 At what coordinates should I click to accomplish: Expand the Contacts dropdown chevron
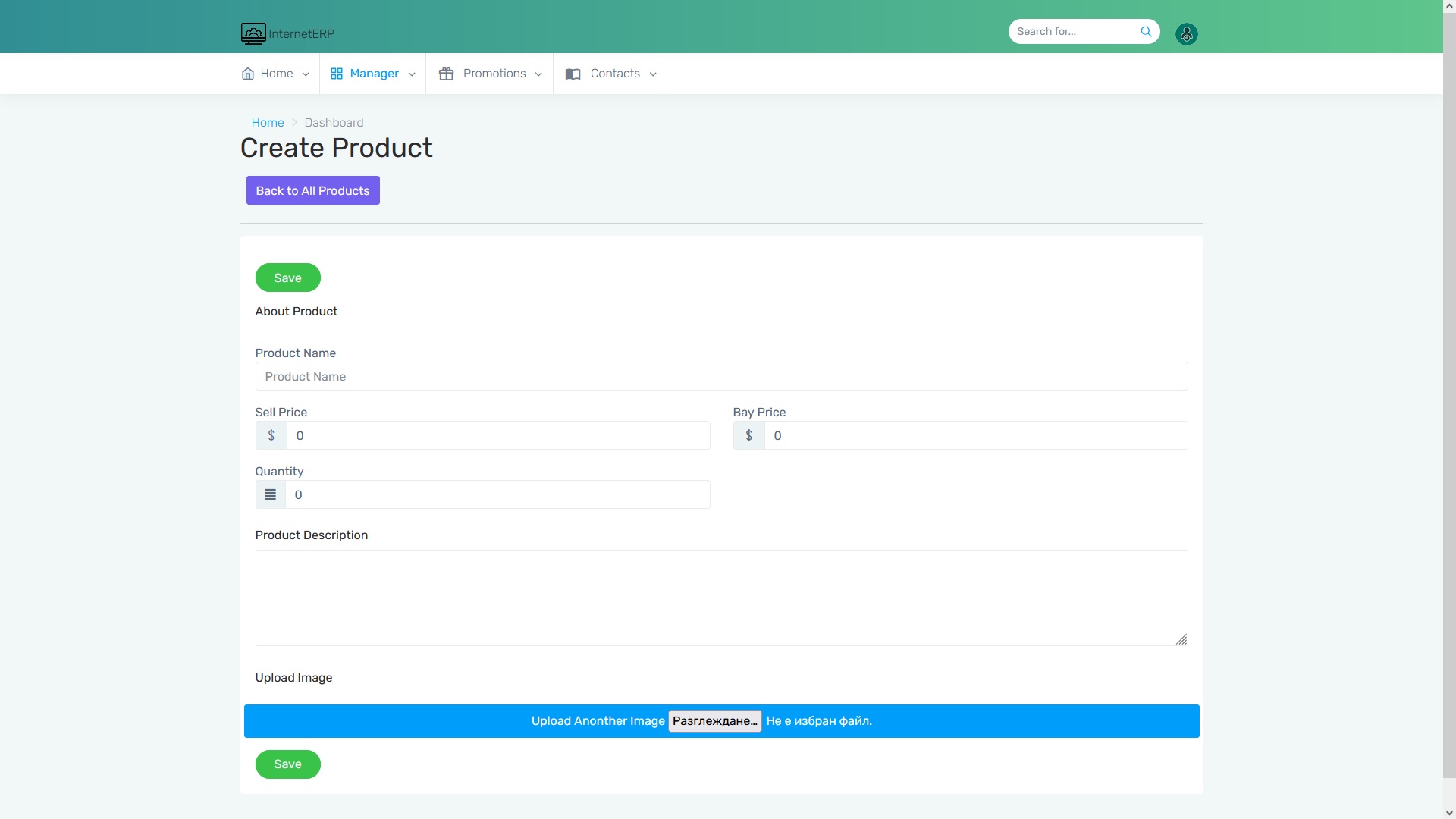point(653,74)
